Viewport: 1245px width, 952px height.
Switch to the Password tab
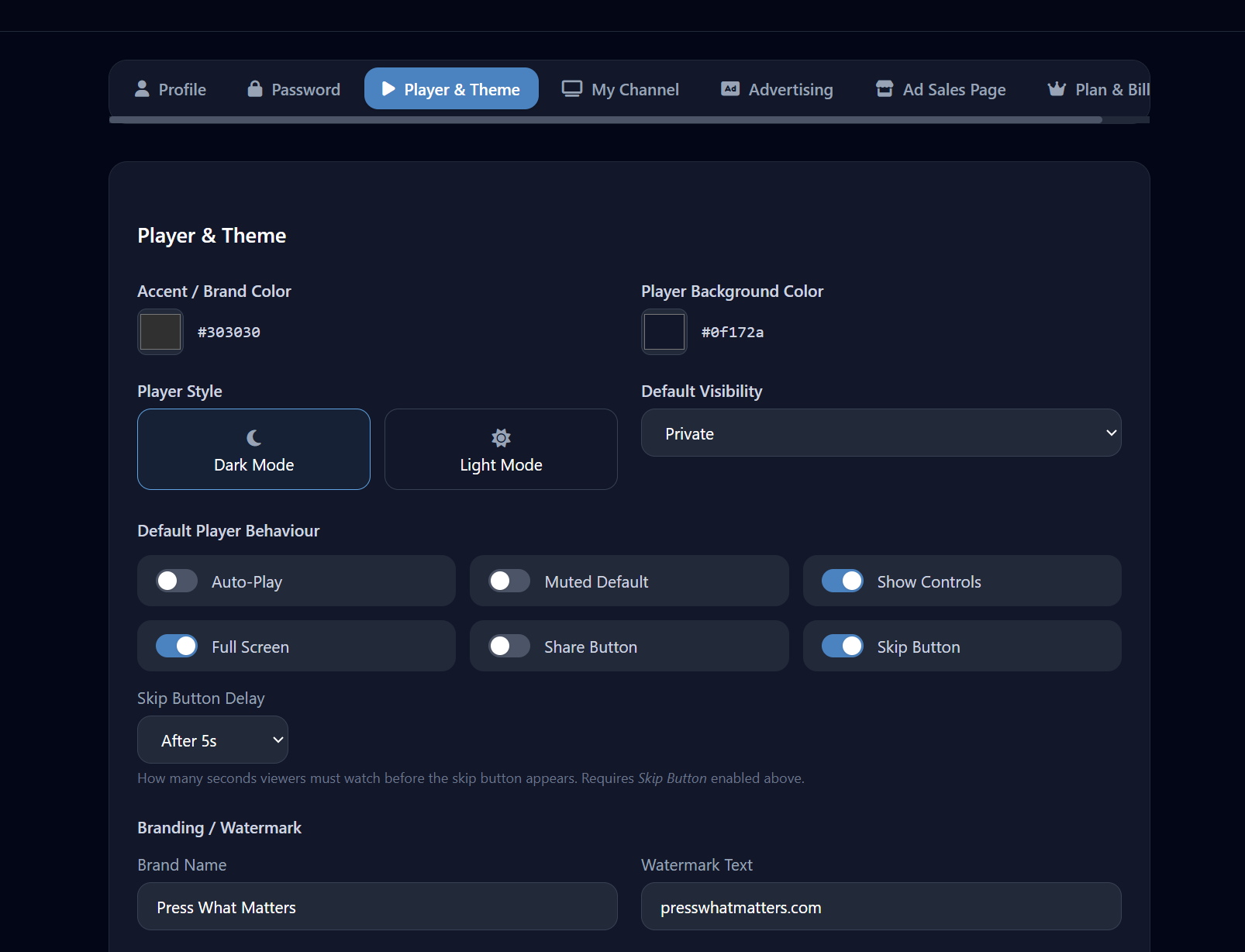(292, 88)
